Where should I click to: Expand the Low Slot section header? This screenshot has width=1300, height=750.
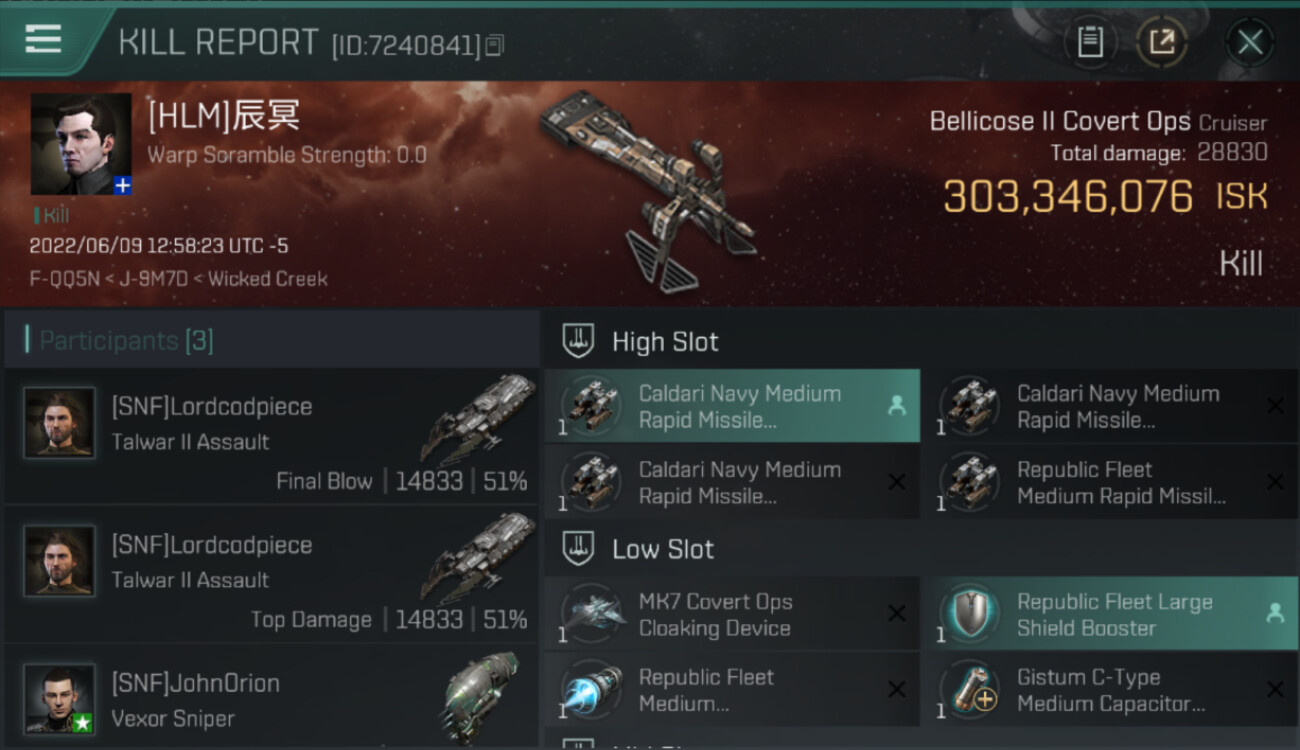(x=920, y=549)
